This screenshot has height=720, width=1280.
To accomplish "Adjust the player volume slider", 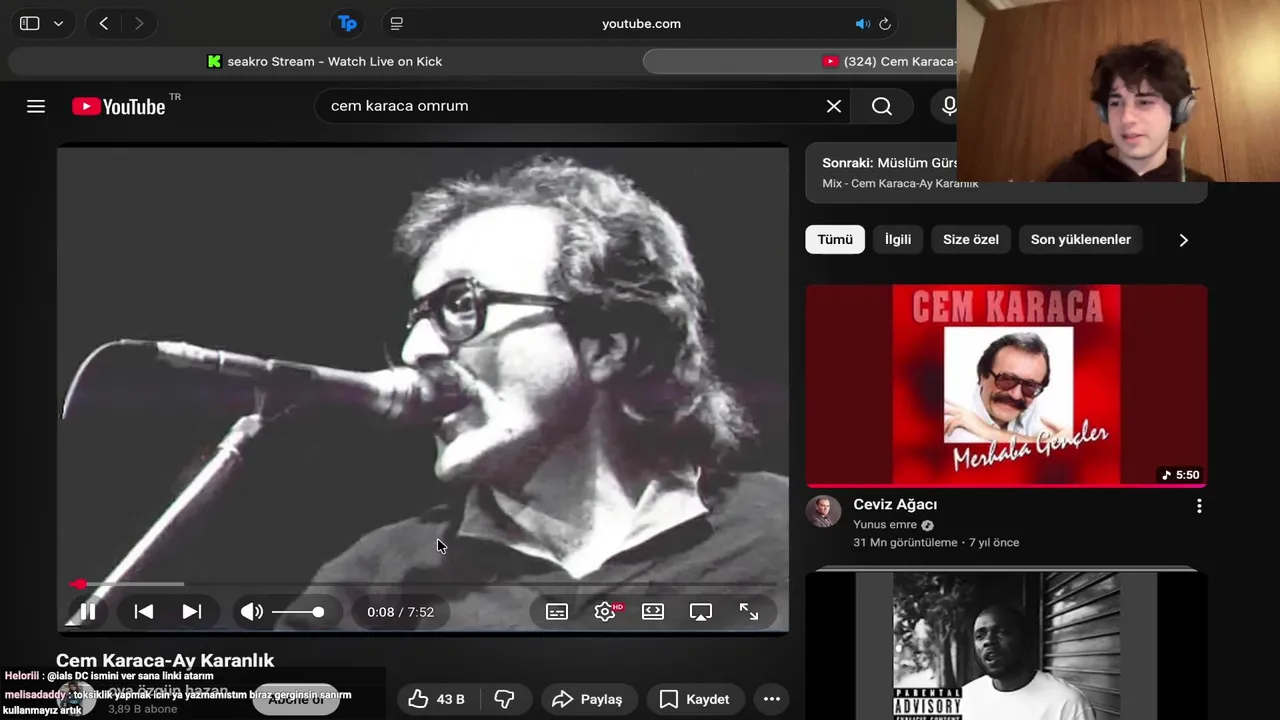I will pos(298,612).
